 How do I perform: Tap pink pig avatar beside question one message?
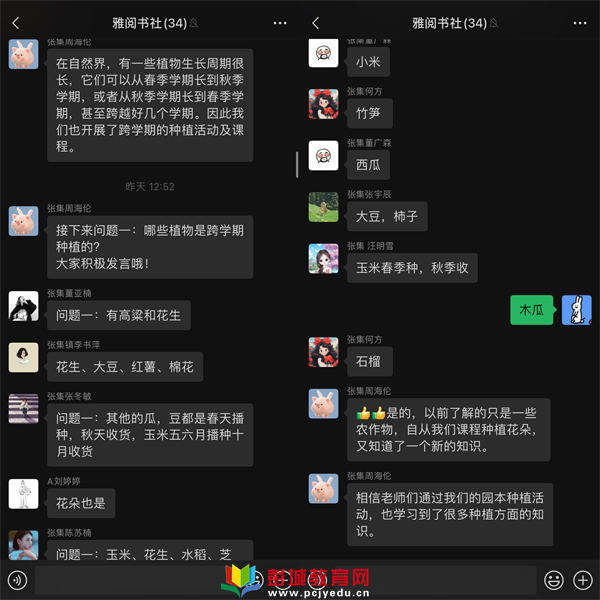(24, 221)
